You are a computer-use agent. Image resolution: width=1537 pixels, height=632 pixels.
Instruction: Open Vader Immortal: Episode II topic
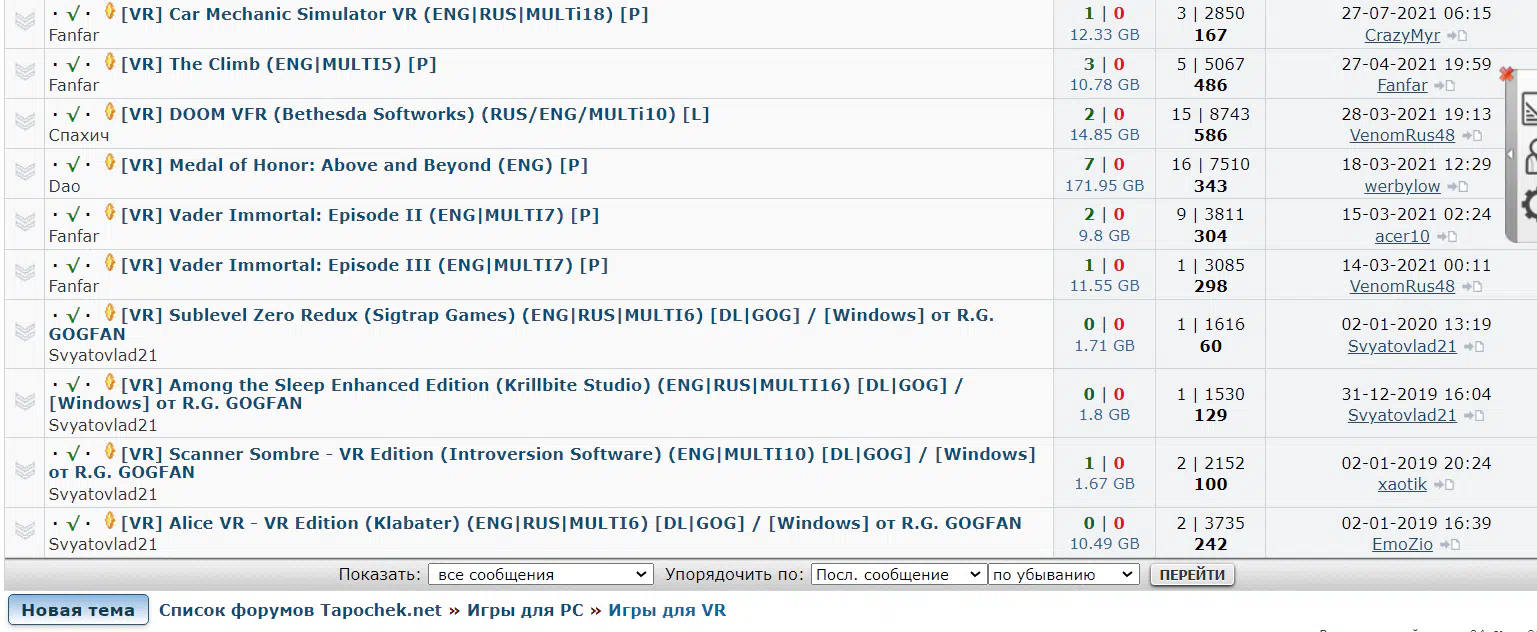(360, 215)
